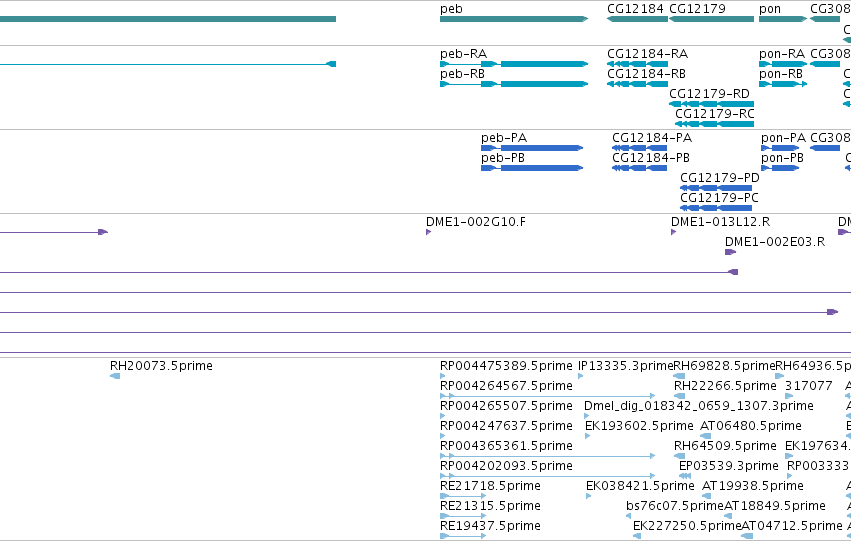Click the DME1-002E03.R marker
The width and height of the screenshot is (851, 541).
click(x=731, y=252)
